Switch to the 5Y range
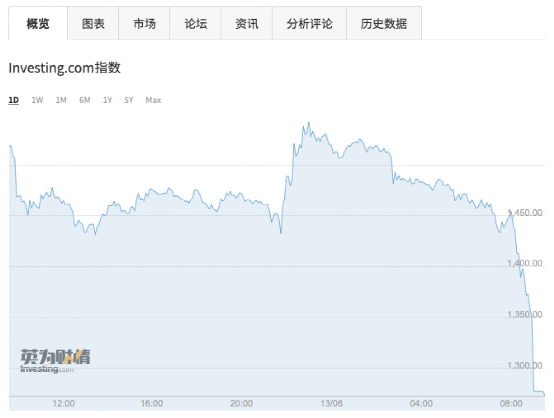The width and height of the screenshot is (554, 418). 129,100
